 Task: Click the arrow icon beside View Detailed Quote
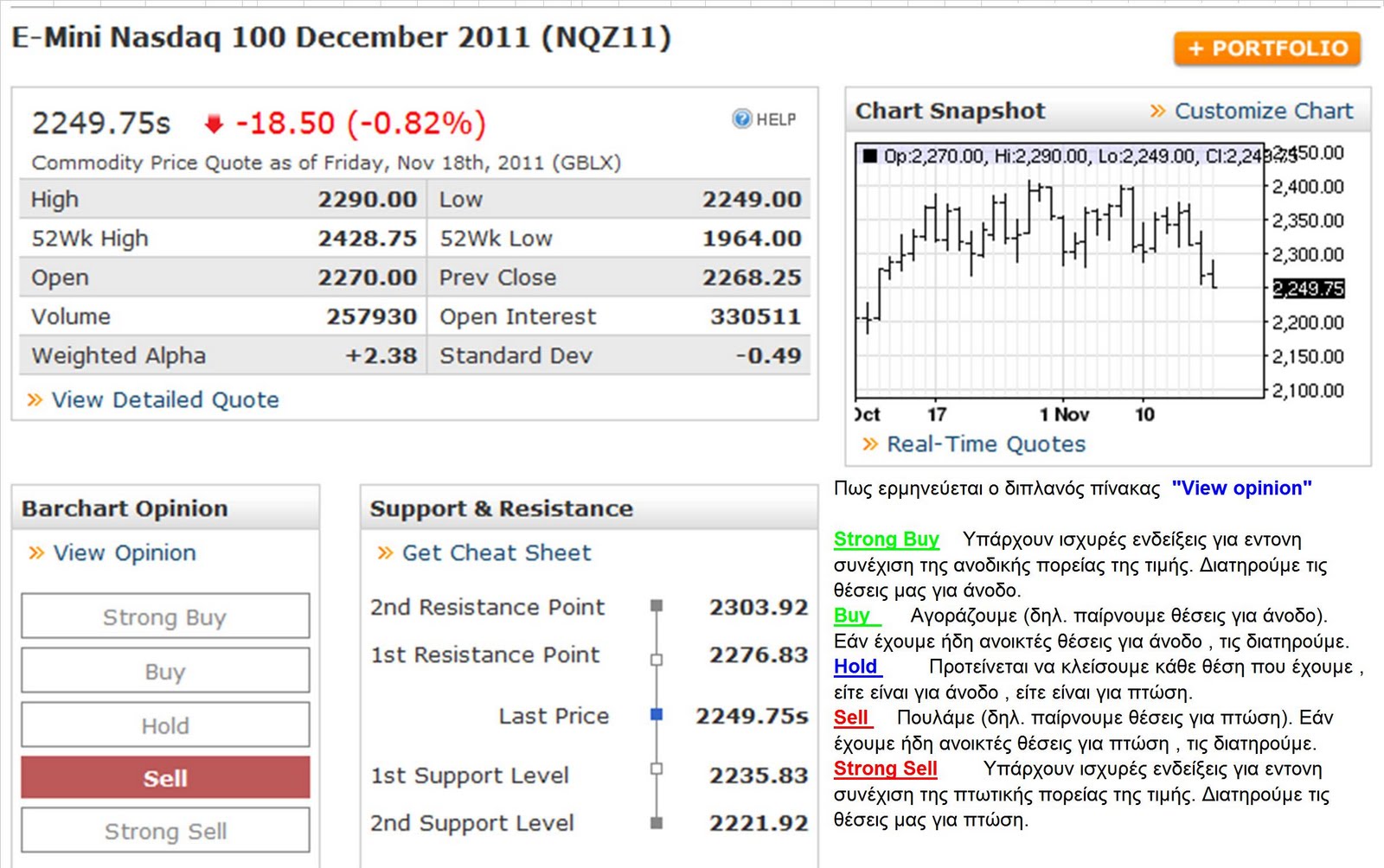pyautogui.click(x=35, y=399)
